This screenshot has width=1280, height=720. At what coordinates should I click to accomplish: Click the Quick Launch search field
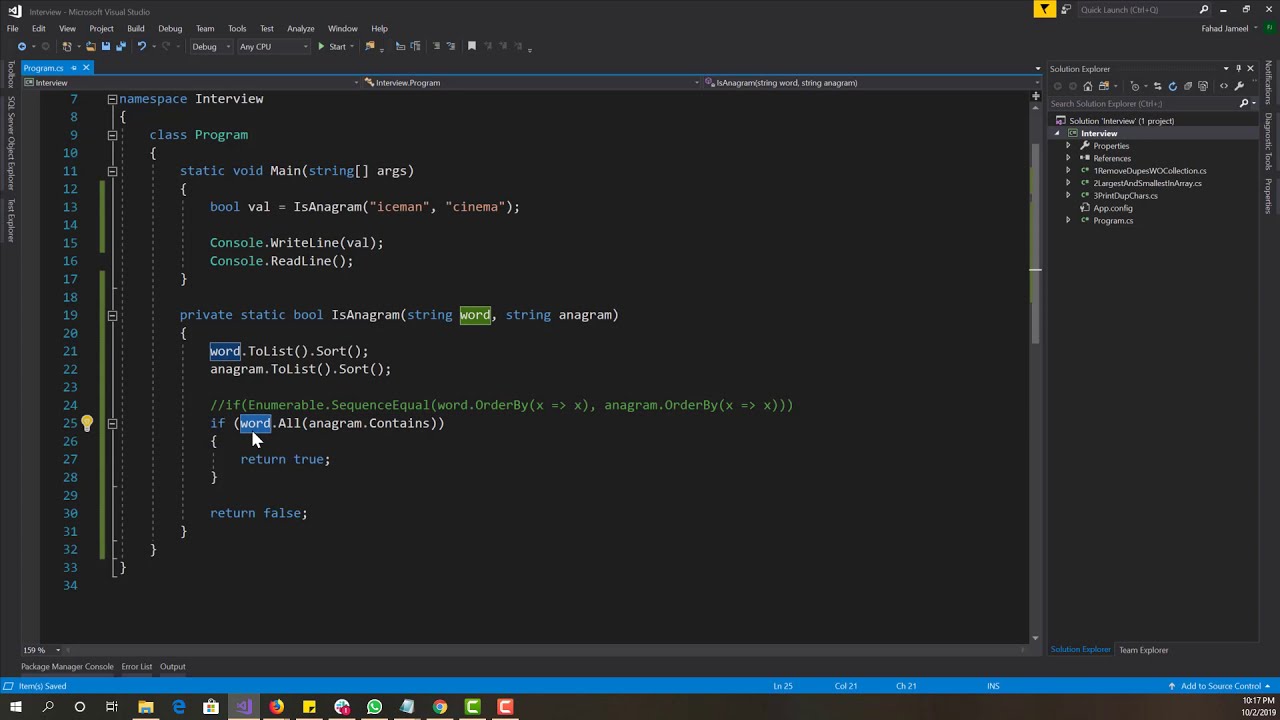tap(1138, 9)
